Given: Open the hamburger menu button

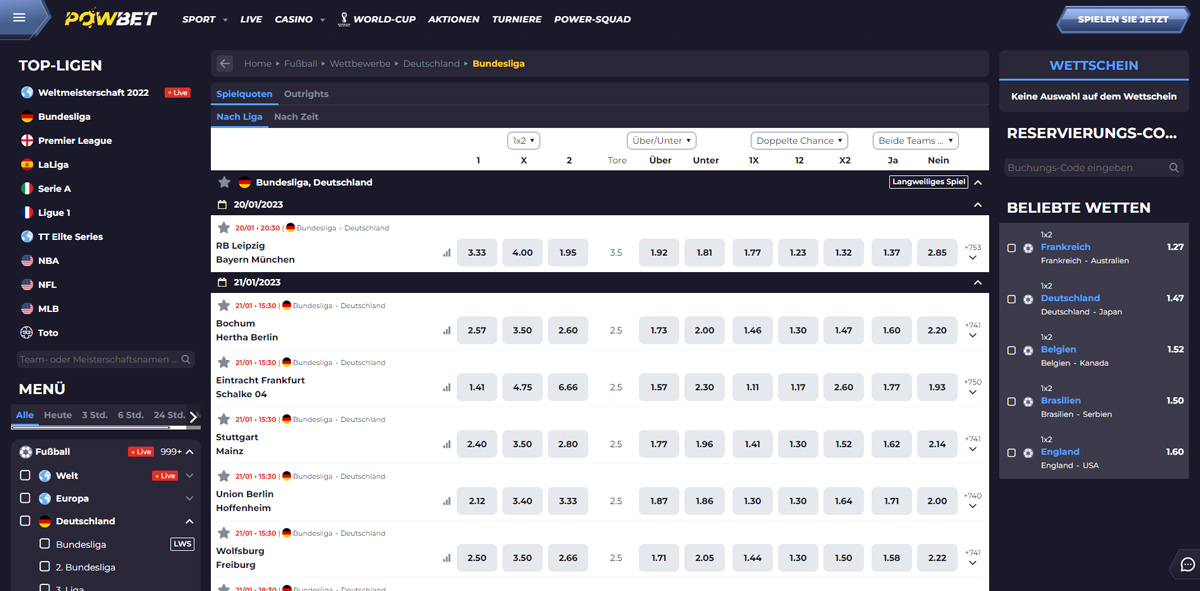Looking at the screenshot, I should pos(20,17).
